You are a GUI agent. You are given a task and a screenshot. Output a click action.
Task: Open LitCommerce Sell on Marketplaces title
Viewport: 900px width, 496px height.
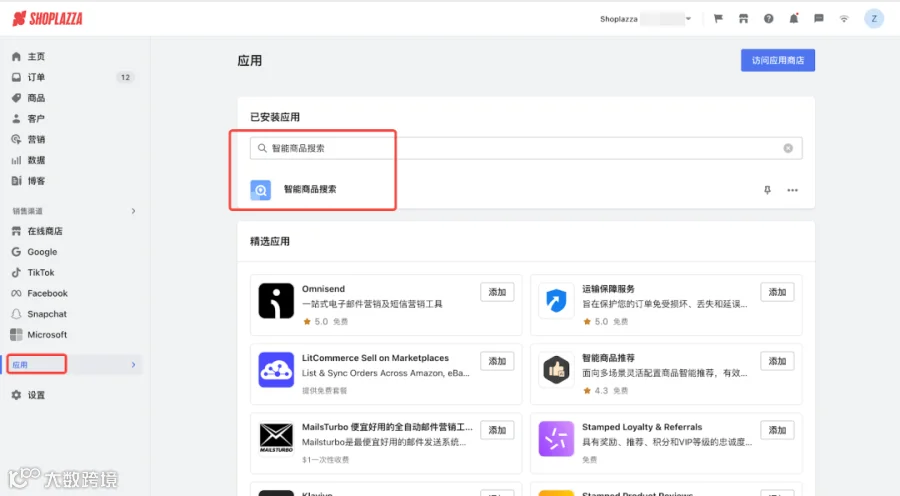pyautogui.click(x=375, y=357)
